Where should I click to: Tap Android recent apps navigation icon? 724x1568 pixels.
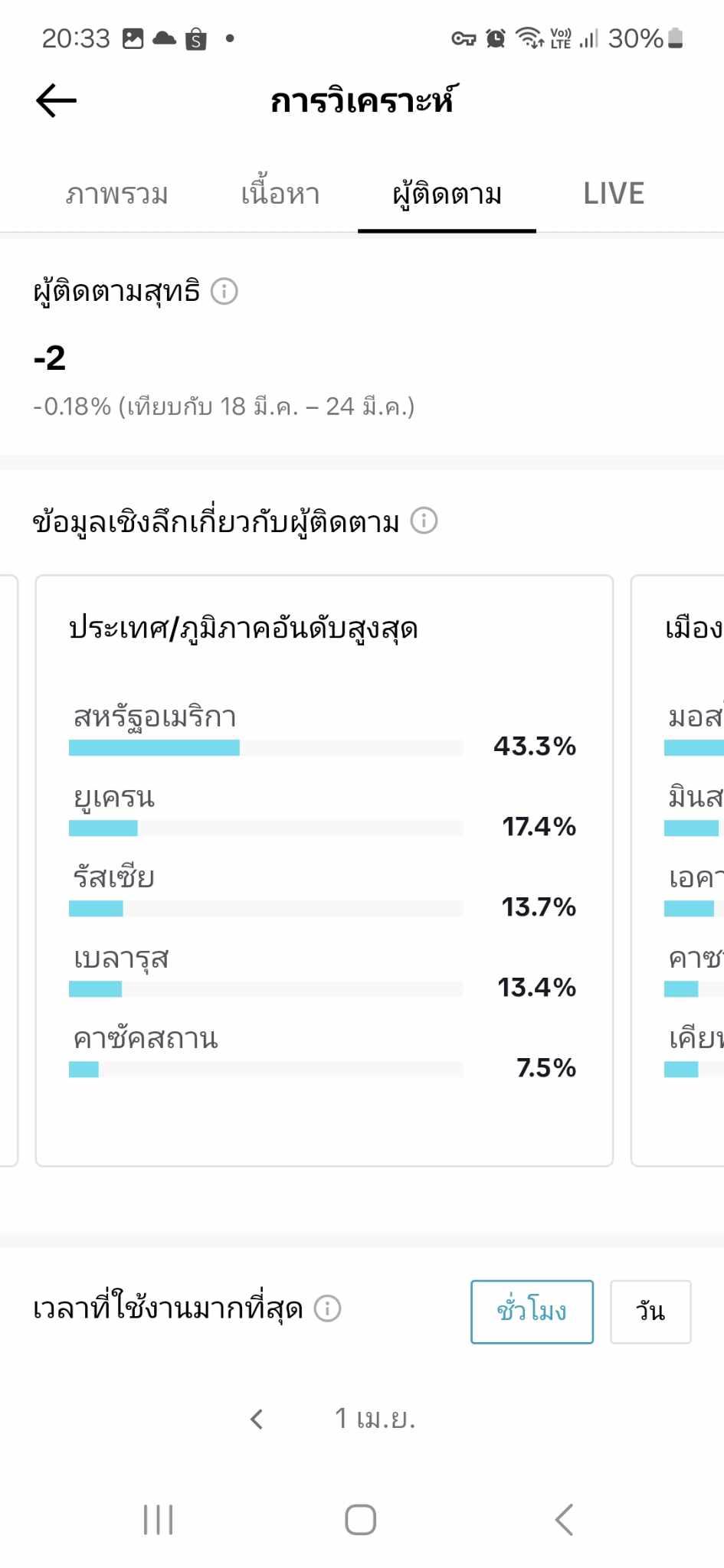pyautogui.click(x=159, y=1520)
